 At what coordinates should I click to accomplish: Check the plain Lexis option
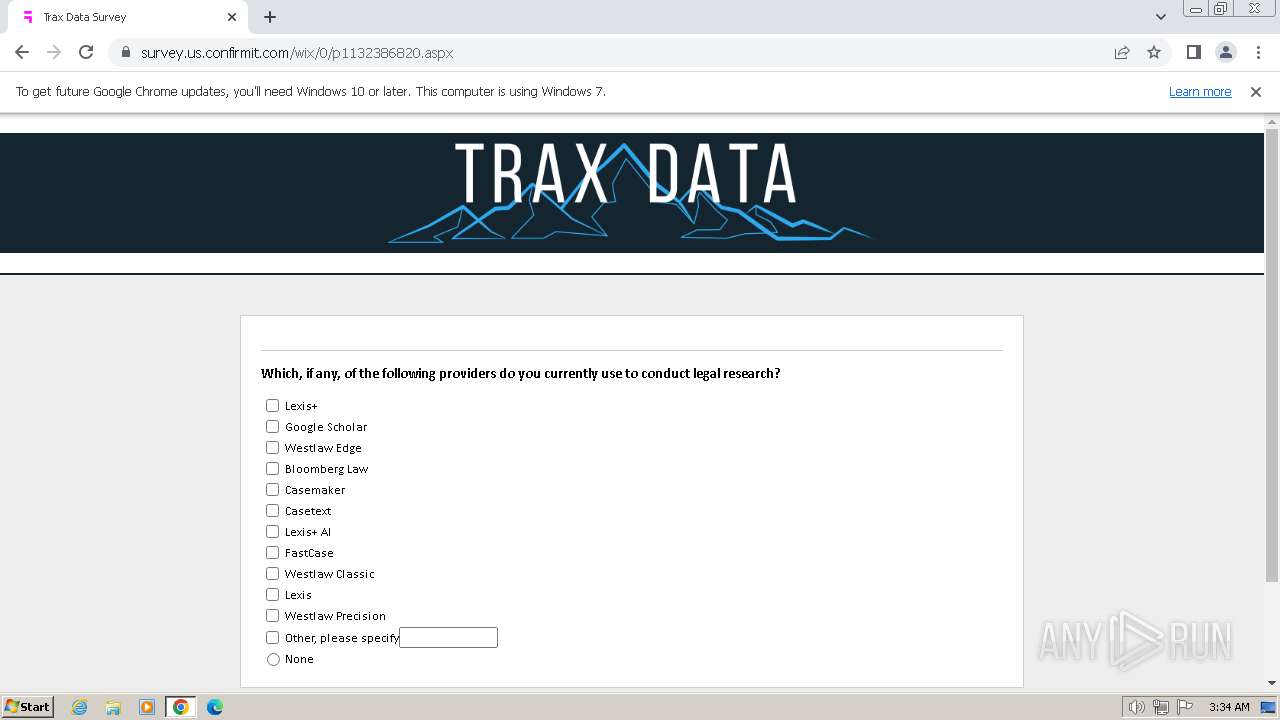[272, 594]
